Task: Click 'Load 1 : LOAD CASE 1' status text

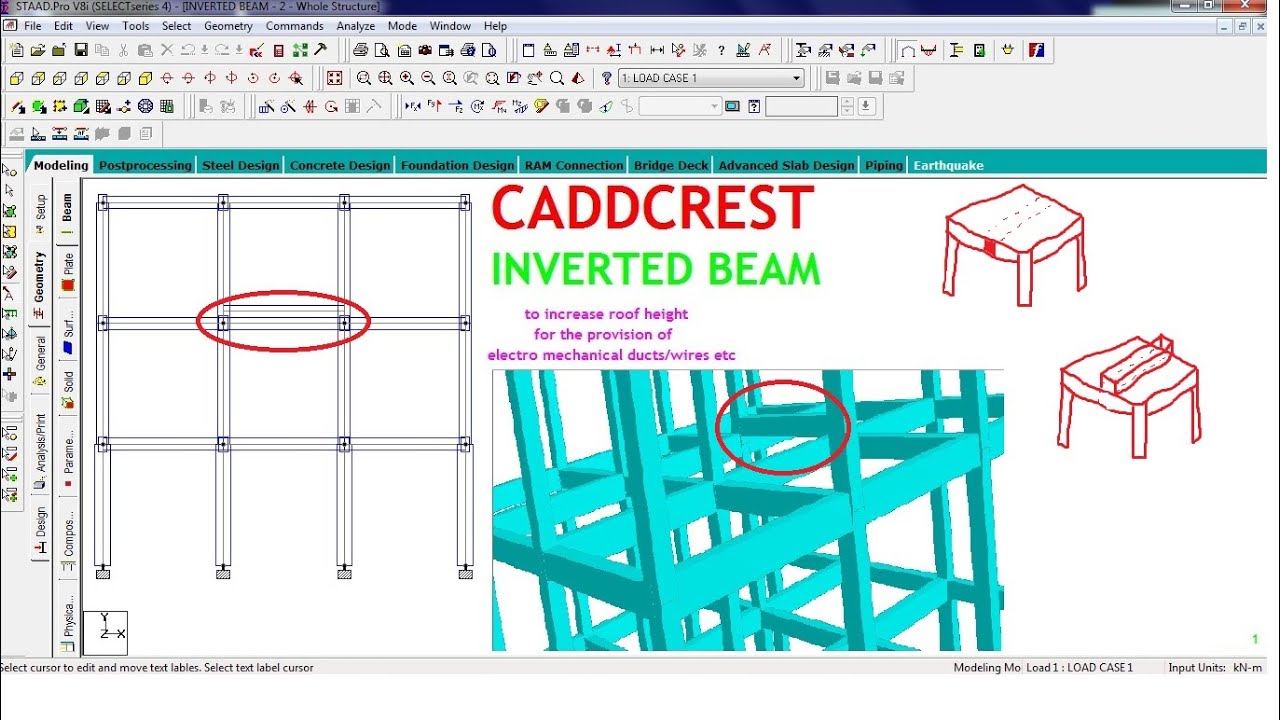Action: pyautogui.click(x=1080, y=667)
